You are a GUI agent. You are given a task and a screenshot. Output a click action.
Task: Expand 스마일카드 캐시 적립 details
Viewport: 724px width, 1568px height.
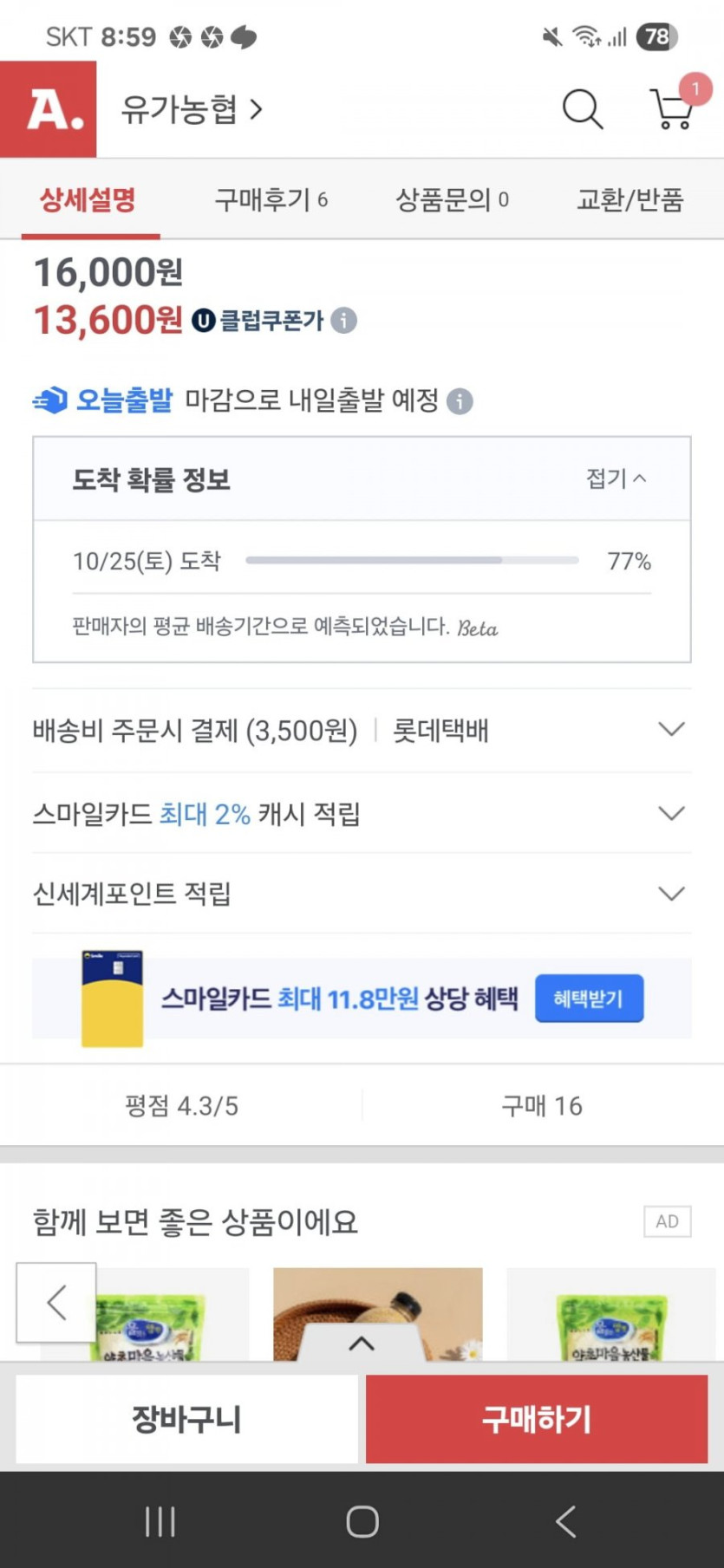671,813
